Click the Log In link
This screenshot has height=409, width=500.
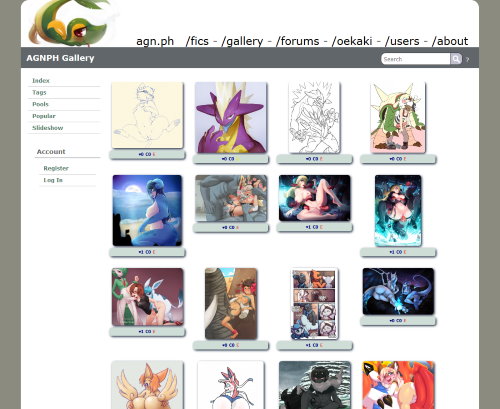pyautogui.click(x=53, y=180)
